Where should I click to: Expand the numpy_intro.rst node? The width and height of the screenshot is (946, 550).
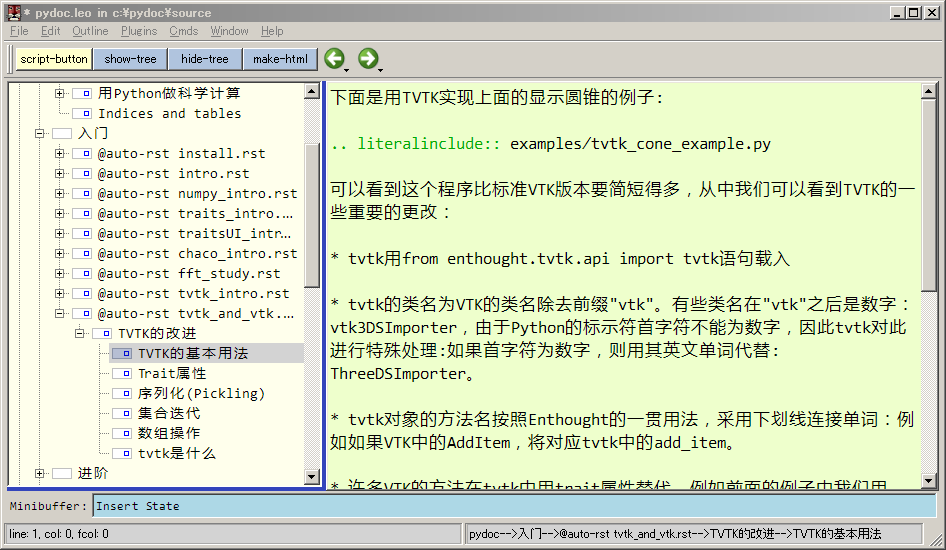[59, 194]
